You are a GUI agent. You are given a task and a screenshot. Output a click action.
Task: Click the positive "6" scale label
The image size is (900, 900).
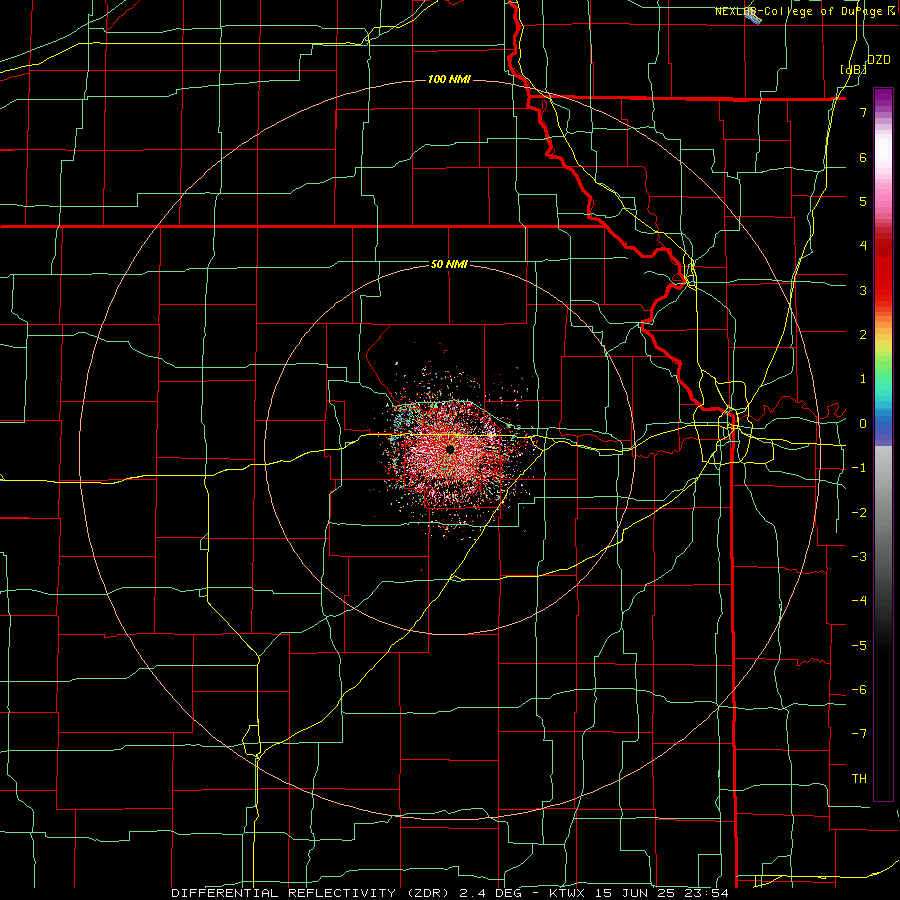point(863,157)
